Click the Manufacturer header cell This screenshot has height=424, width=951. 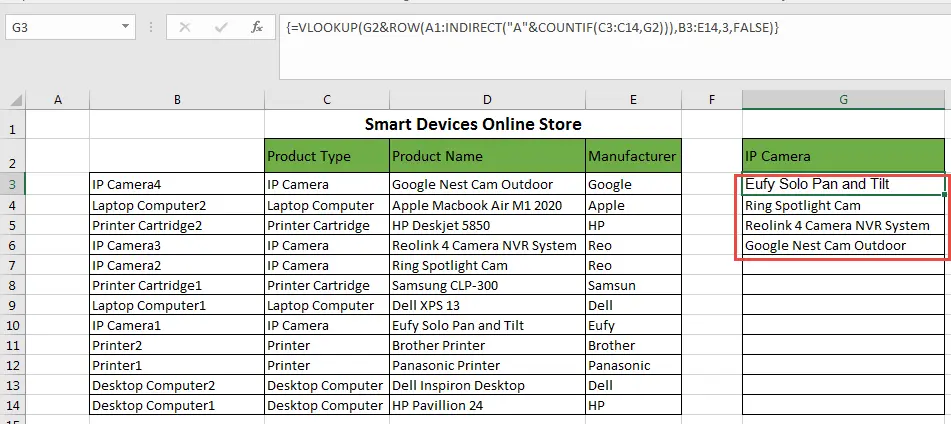[x=633, y=156]
